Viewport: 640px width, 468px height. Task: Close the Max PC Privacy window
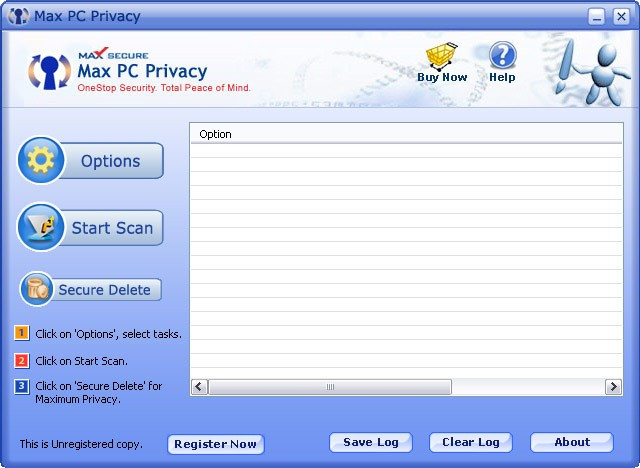coord(621,17)
